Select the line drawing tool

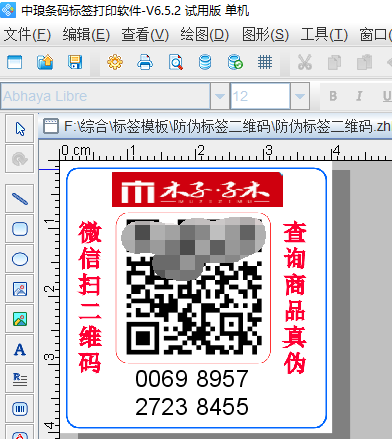[x=20, y=199]
